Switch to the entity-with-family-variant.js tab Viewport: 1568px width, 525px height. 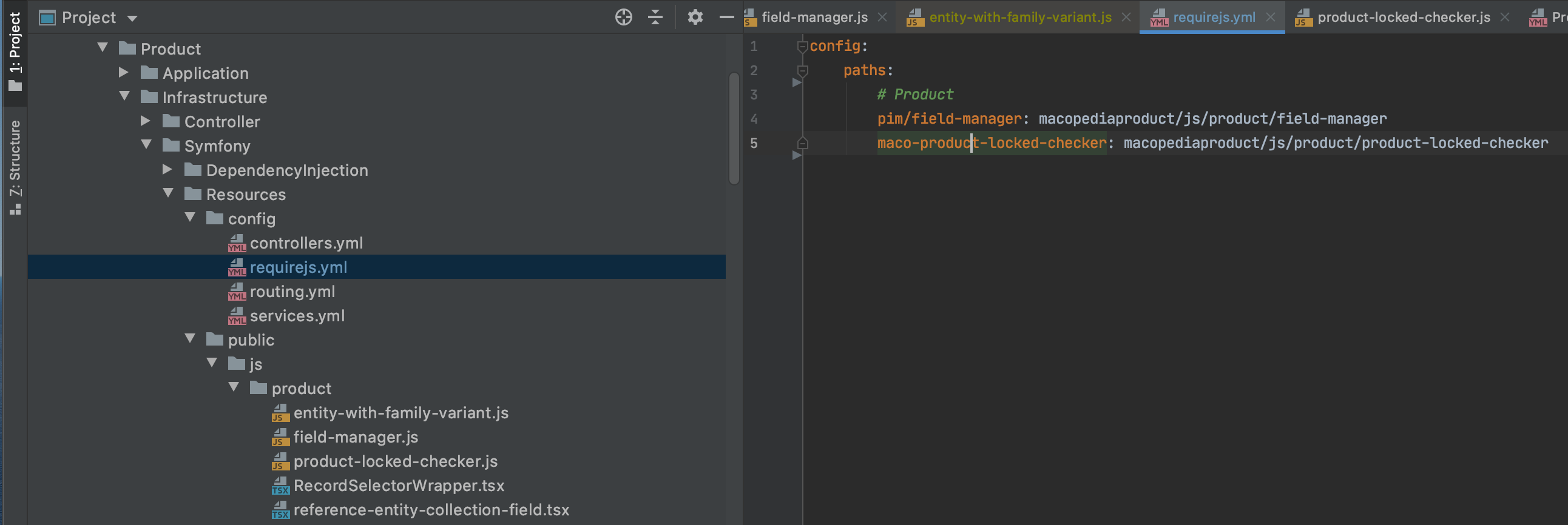tap(1019, 17)
